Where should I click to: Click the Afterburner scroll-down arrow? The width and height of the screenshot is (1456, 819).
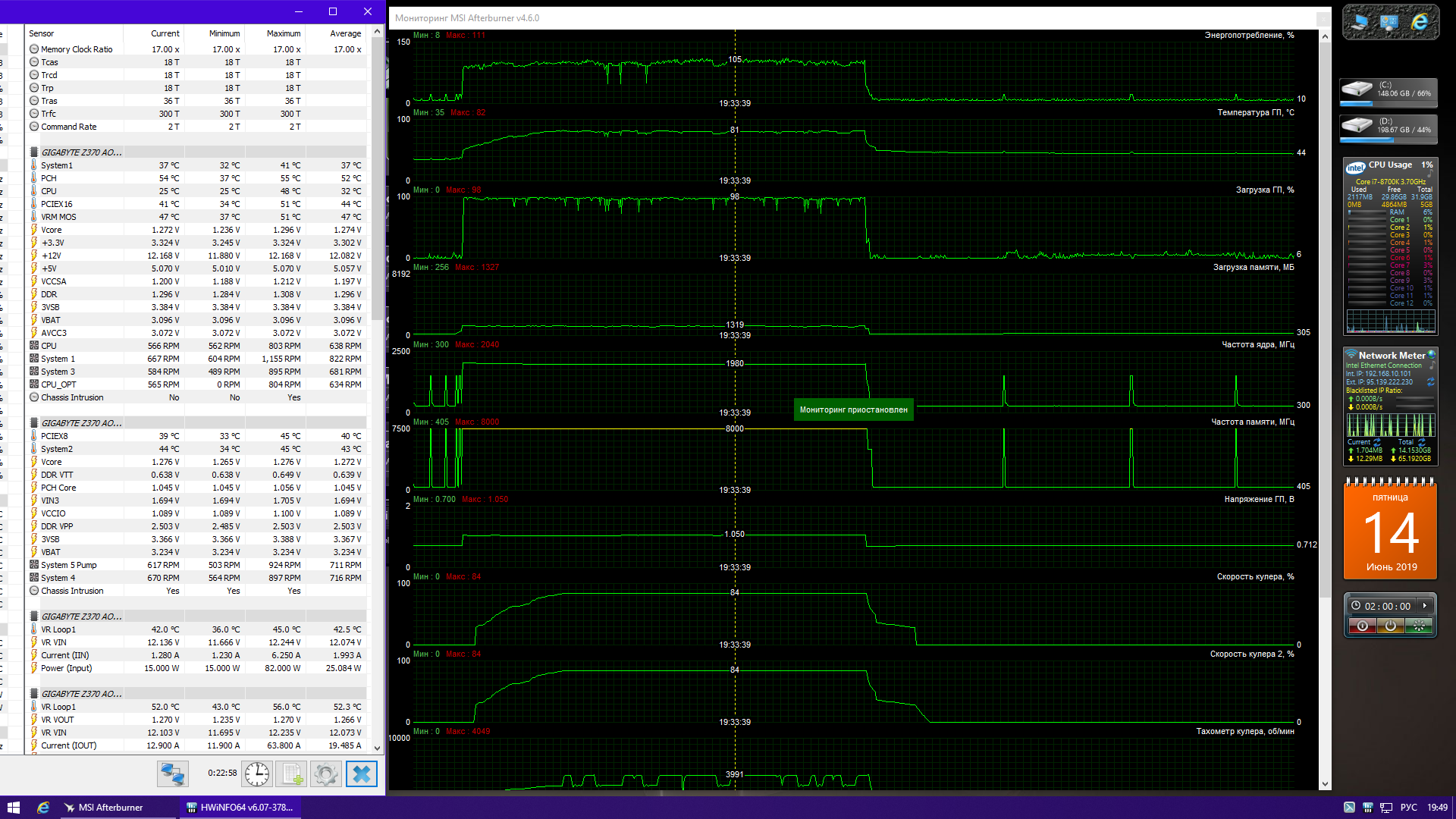click(1325, 784)
